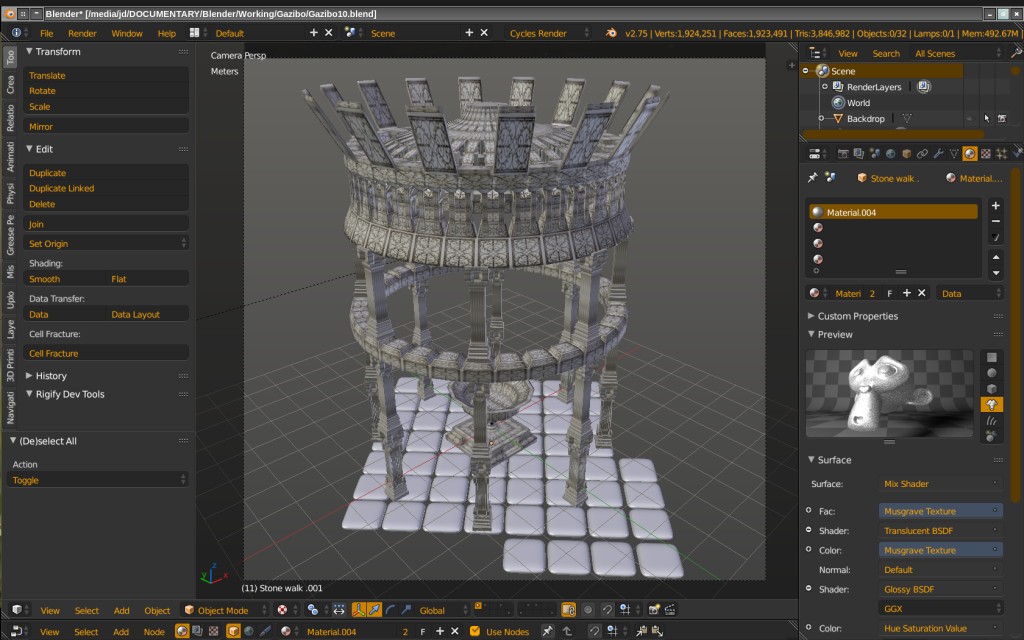This screenshot has width=1024, height=640.
Task: Toggle Backdrop selectability arrow in the outliner
Action: (x=988, y=118)
